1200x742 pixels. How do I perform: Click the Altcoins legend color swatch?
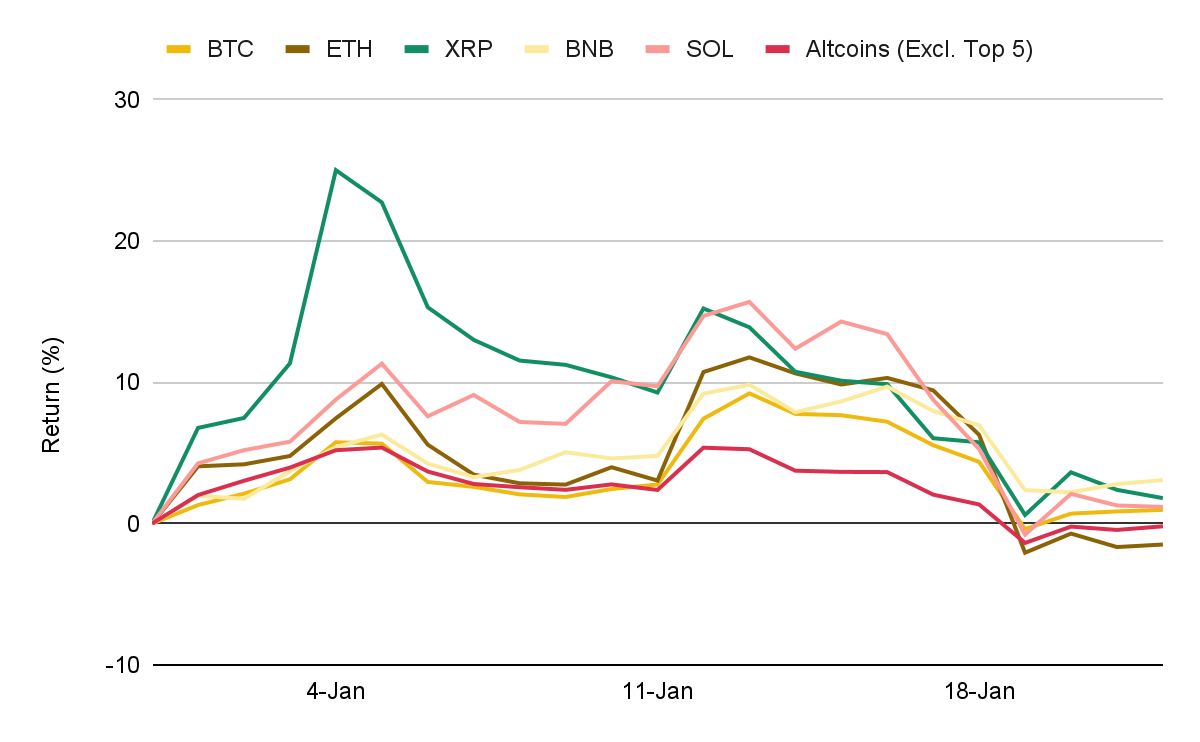pyautogui.click(x=777, y=48)
